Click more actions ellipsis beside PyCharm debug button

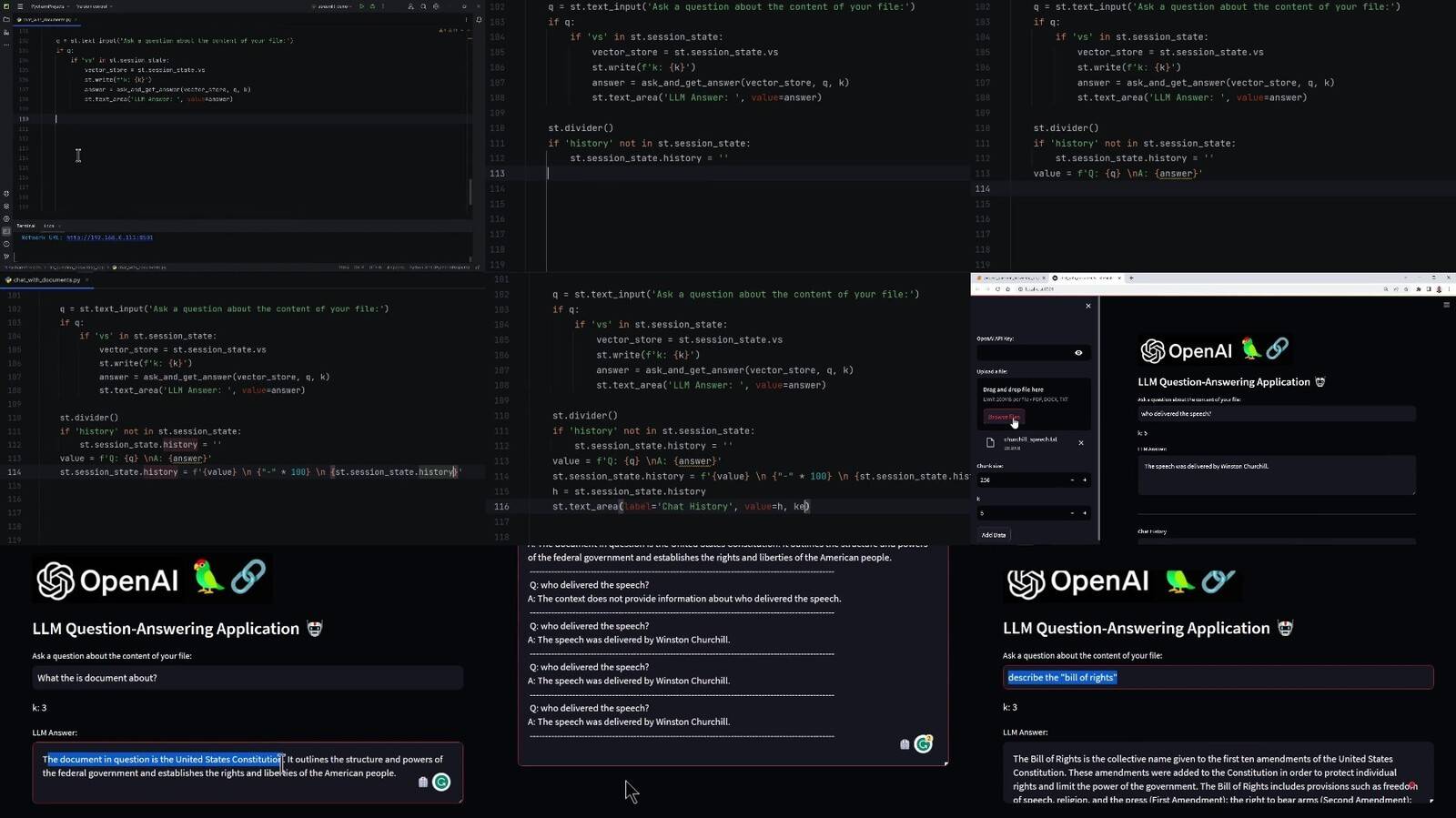coord(383,6)
